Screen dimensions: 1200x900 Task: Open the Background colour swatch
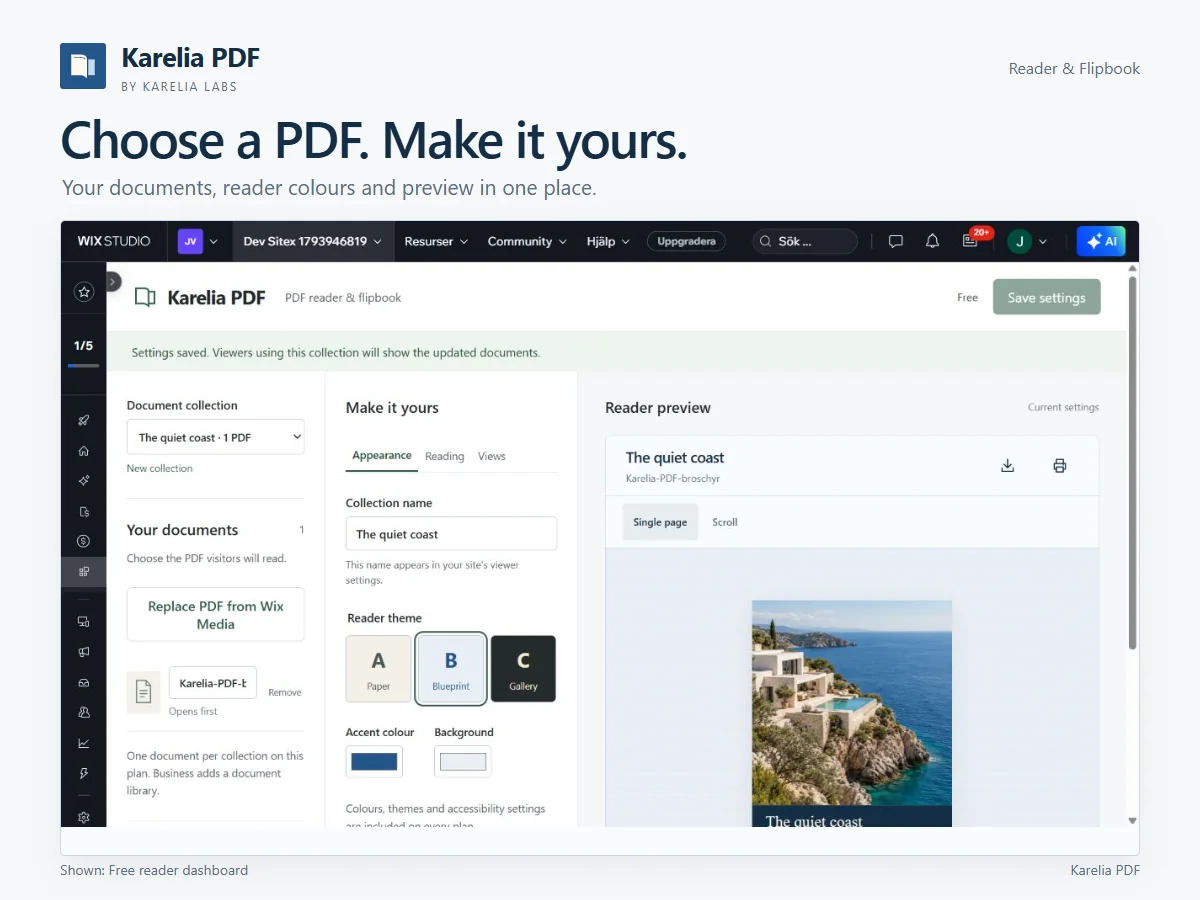(463, 761)
